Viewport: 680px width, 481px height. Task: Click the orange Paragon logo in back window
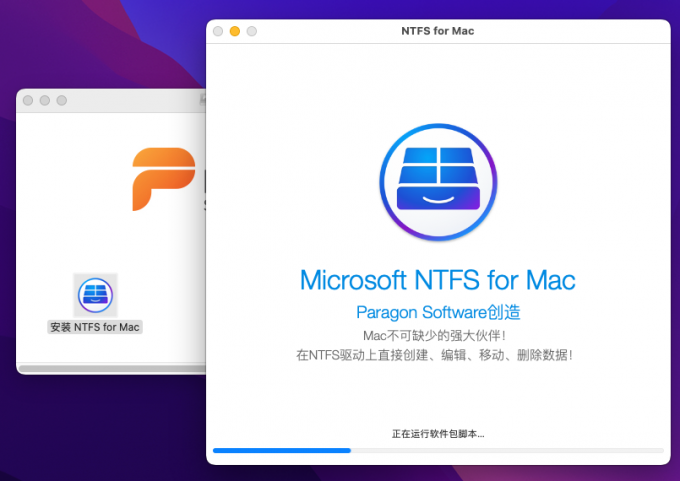tap(163, 179)
